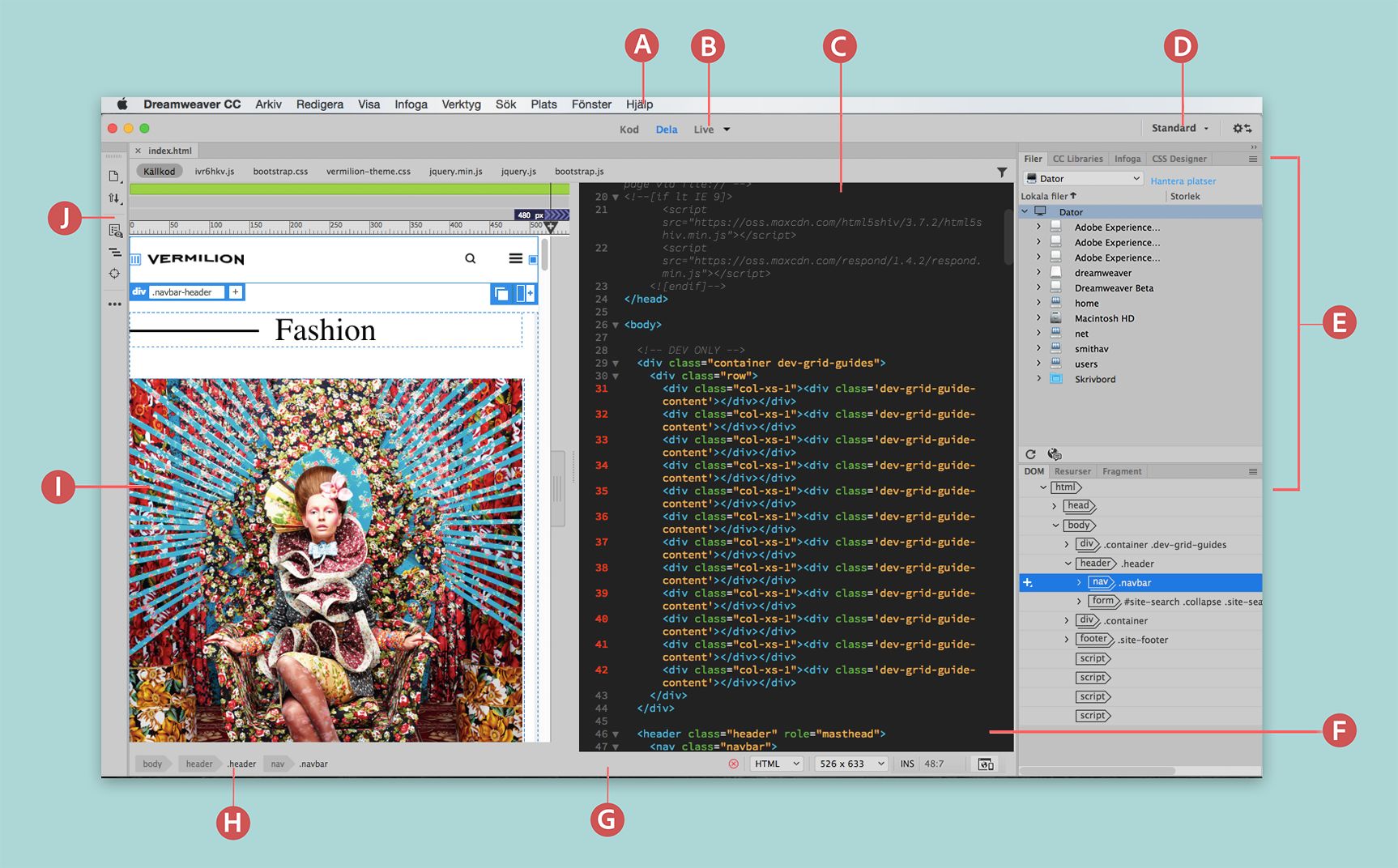Open the Fönster menu in the menu bar
Image resolution: width=1398 pixels, height=868 pixels.
590,104
